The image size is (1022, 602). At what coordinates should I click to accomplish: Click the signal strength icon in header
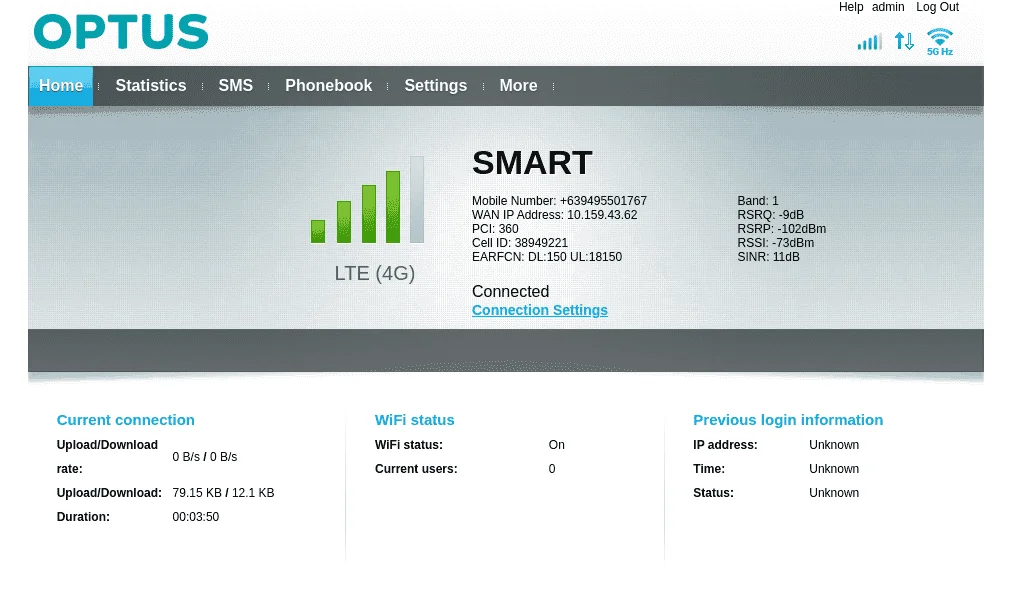[x=869, y=42]
